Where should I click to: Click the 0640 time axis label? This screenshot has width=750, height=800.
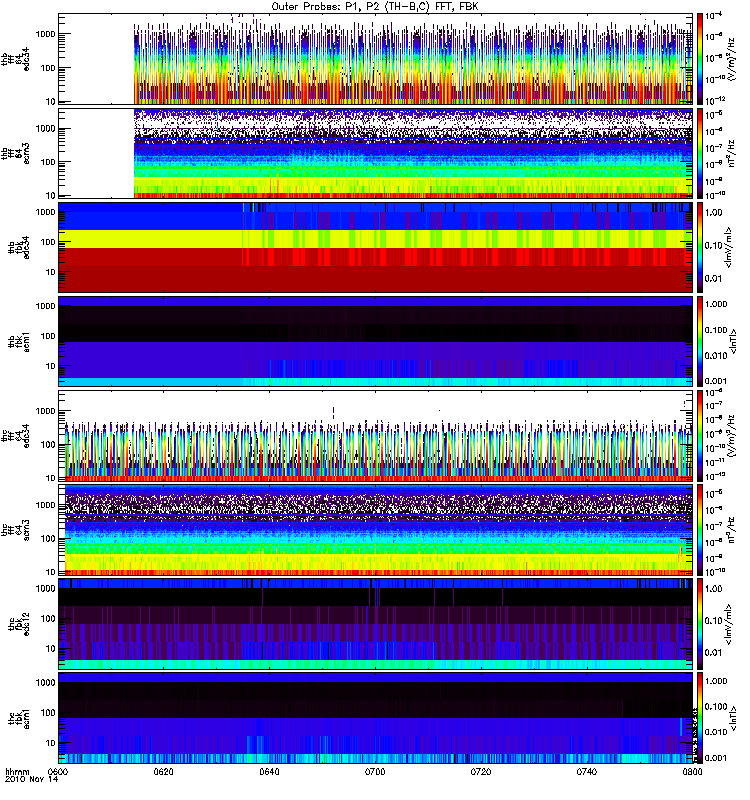269,772
